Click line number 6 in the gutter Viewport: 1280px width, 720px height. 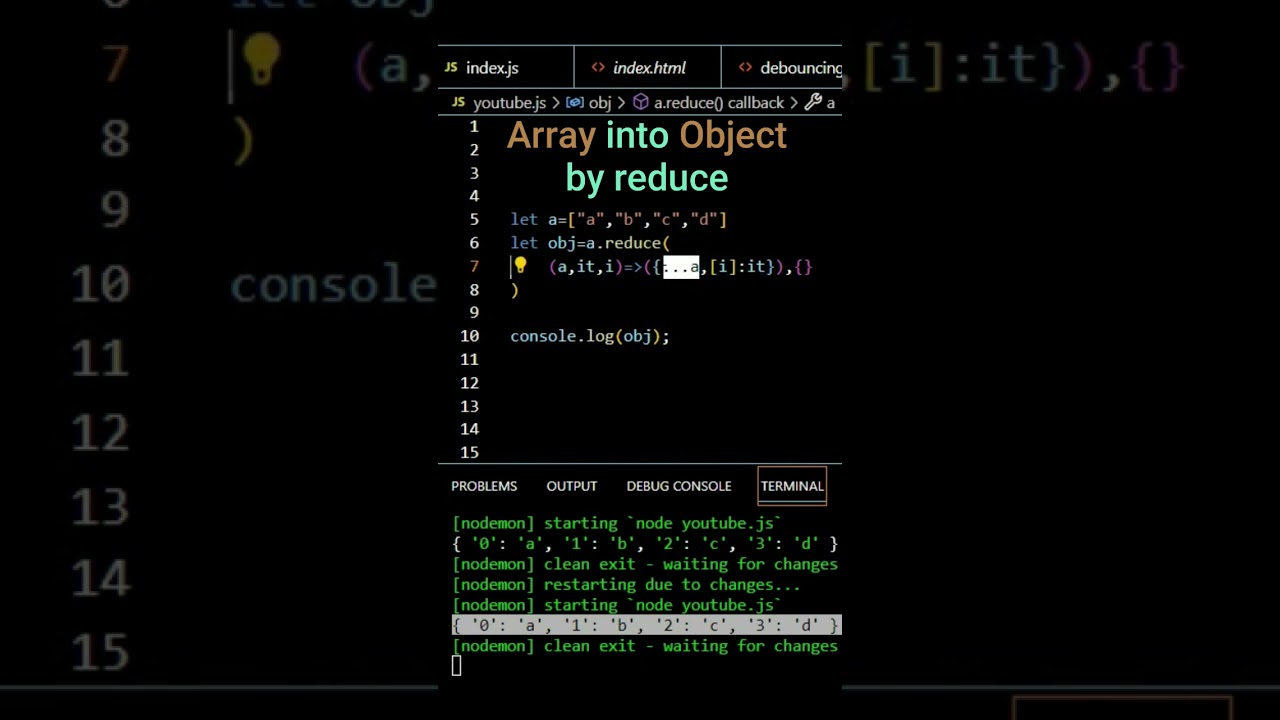tap(474, 243)
